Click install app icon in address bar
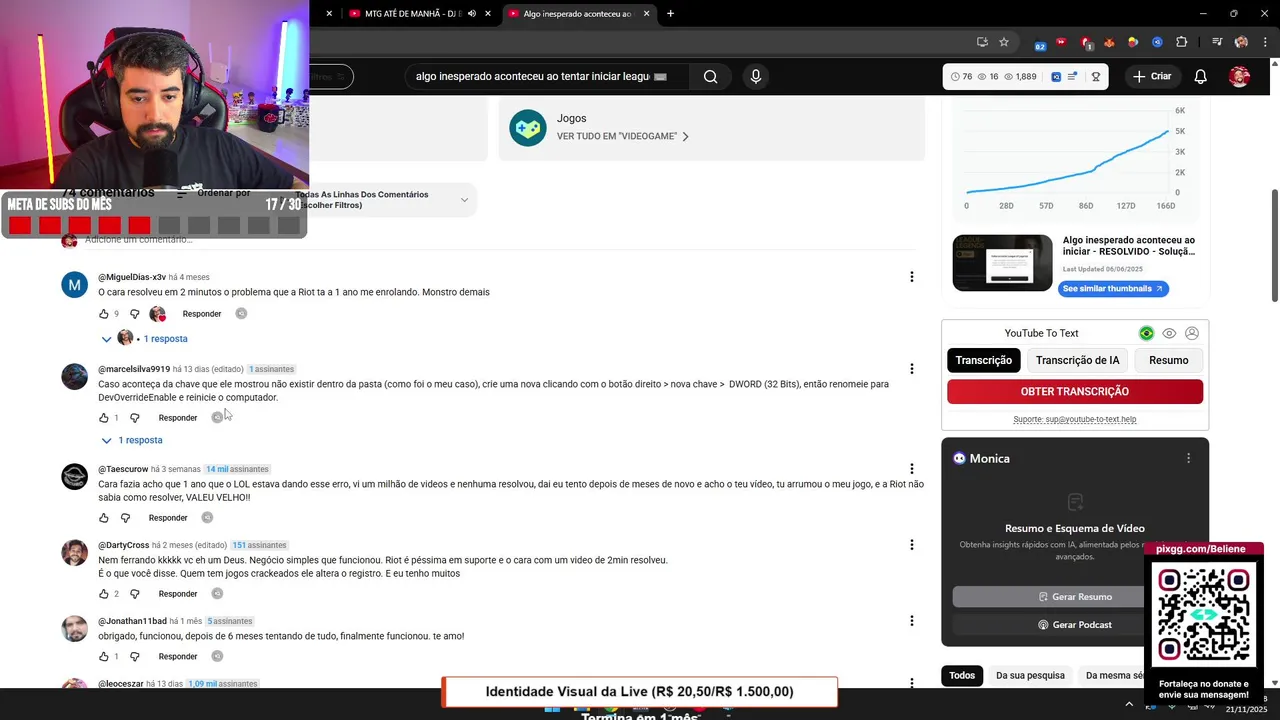Image resolution: width=1280 pixels, height=720 pixels. (982, 42)
